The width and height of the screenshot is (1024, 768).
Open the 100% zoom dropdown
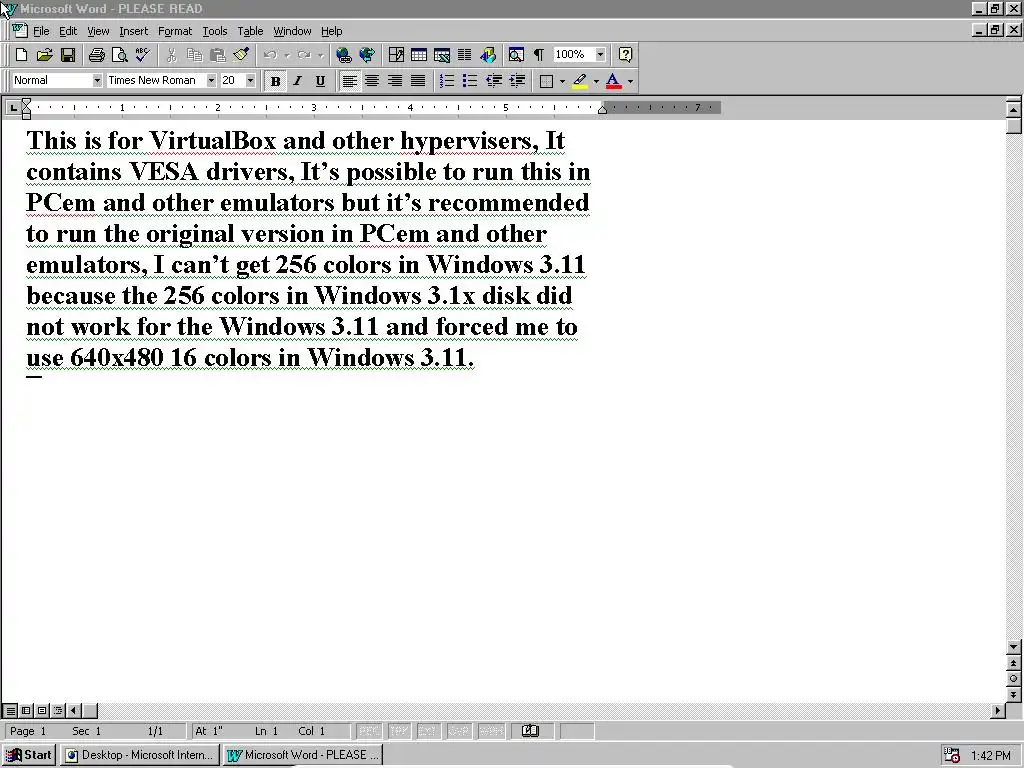[x=600, y=54]
